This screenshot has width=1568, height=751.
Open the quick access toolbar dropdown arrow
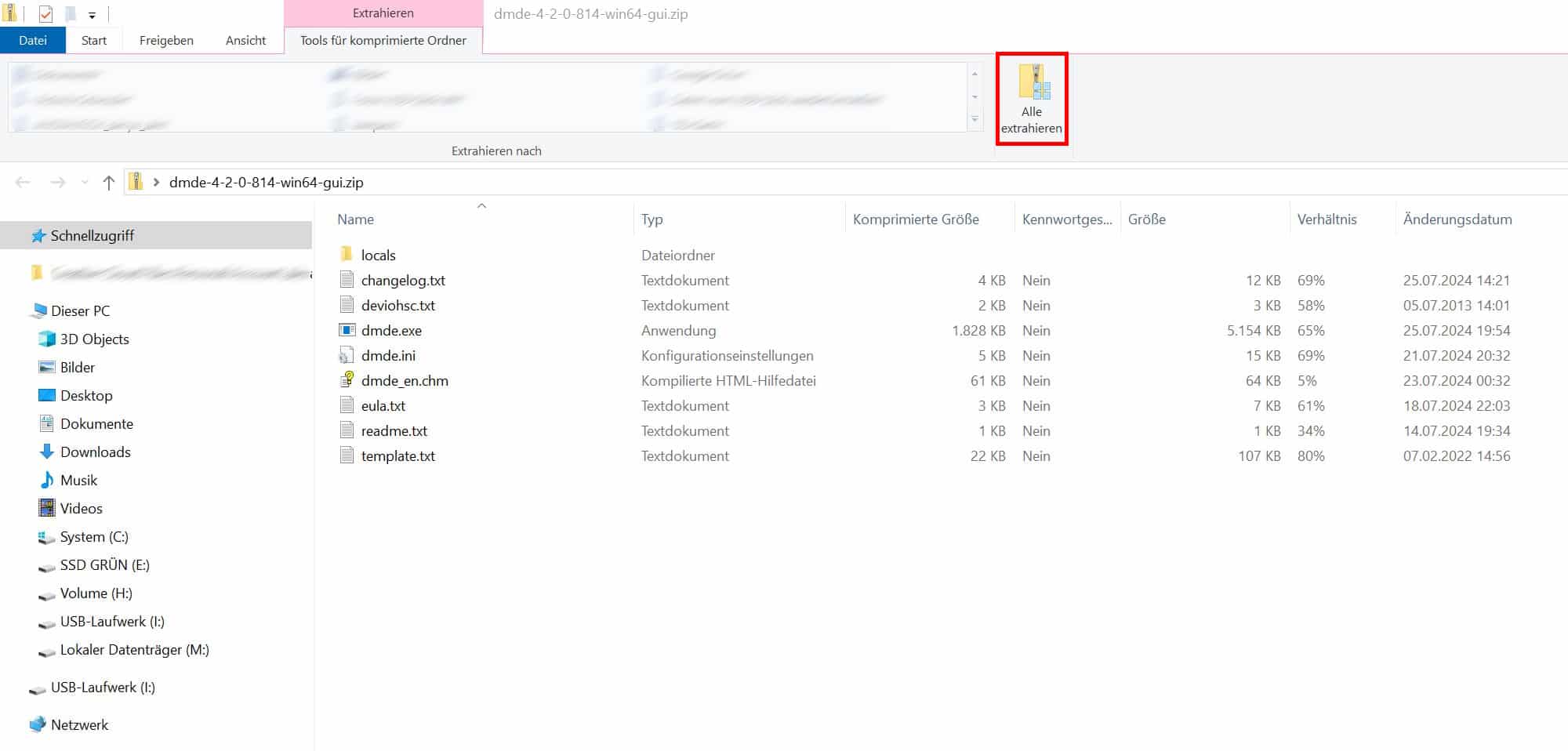(92, 15)
